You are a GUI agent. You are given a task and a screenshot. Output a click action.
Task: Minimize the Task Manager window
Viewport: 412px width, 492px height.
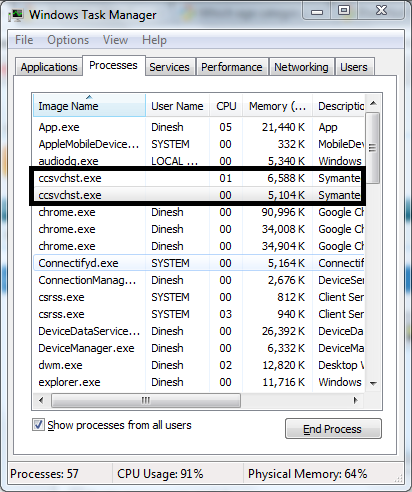pos(317,11)
